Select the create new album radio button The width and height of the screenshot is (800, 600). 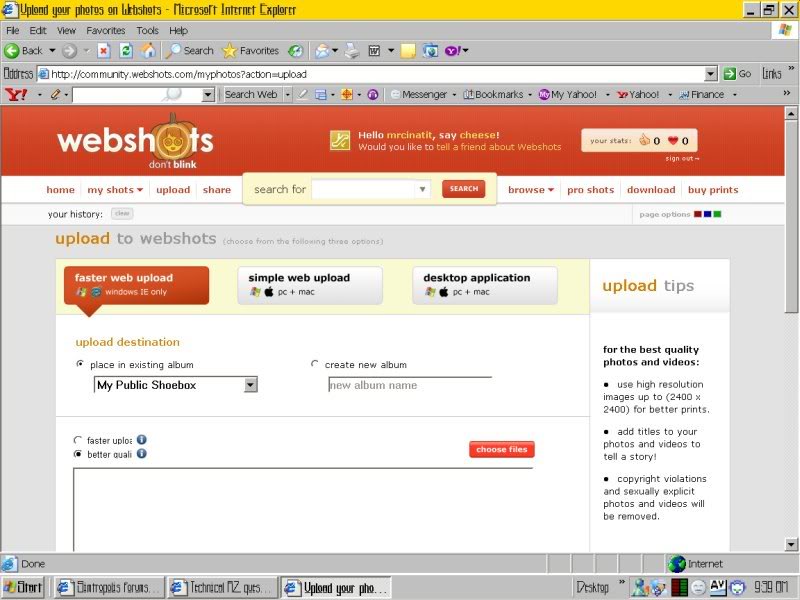(315, 365)
